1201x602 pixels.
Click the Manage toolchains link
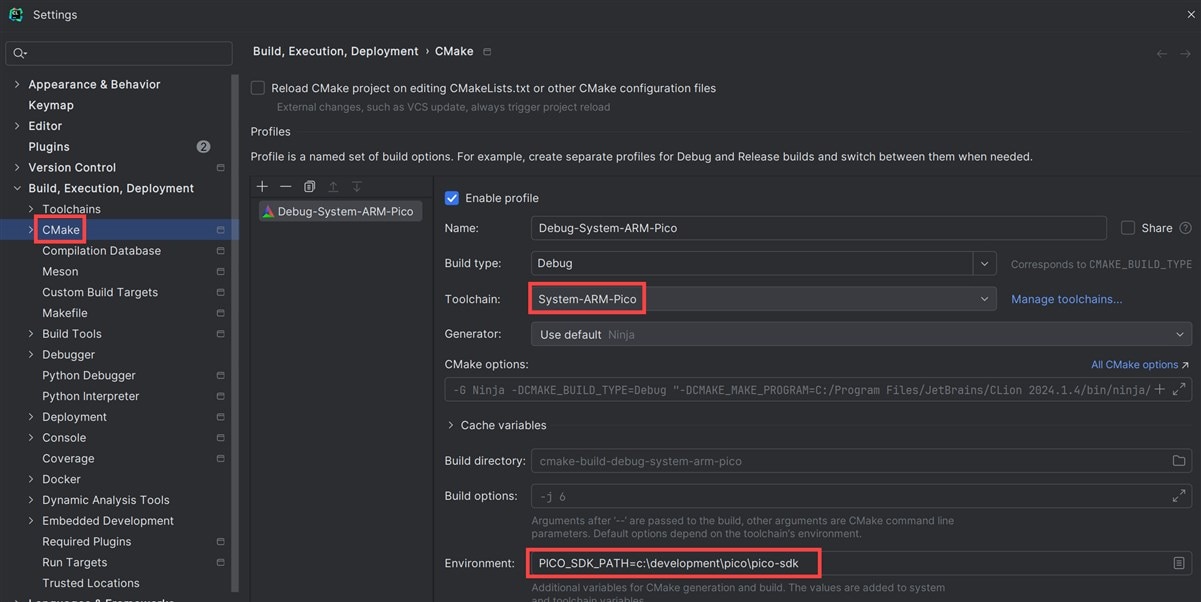pyautogui.click(x=1066, y=299)
